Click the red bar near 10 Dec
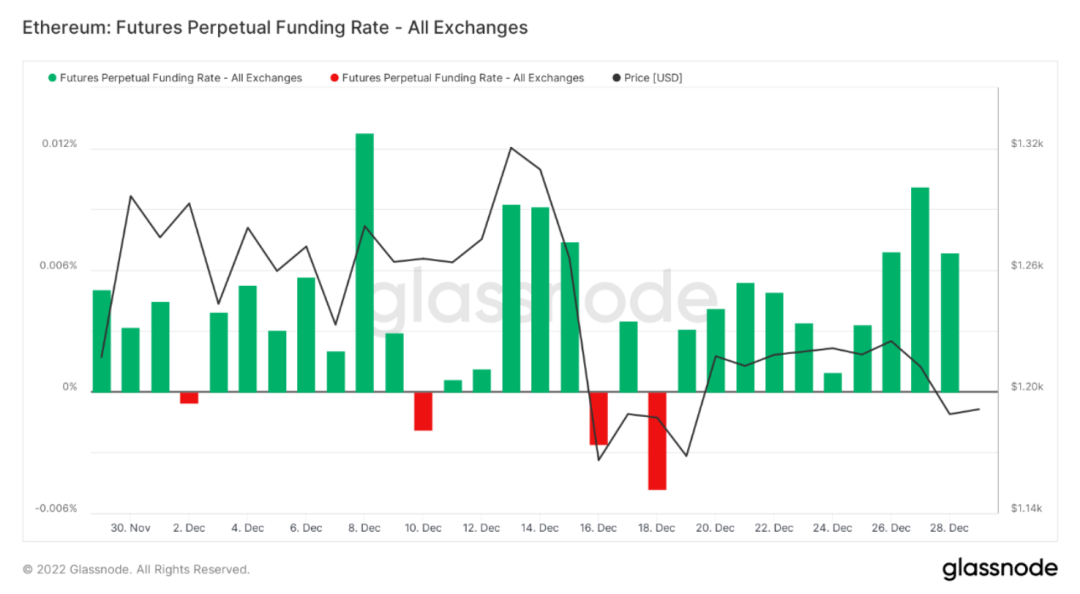This screenshot has height=594, width=1080. point(423,411)
